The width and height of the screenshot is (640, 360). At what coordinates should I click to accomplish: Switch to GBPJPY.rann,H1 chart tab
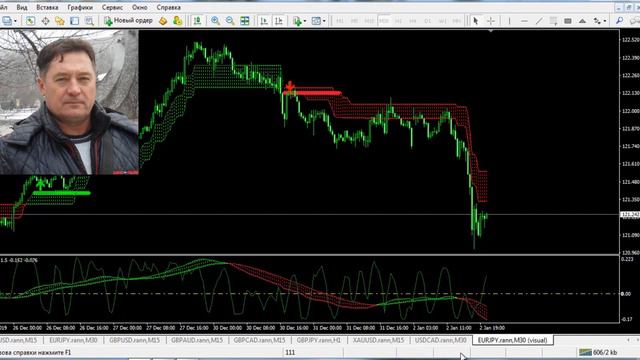(x=318, y=340)
